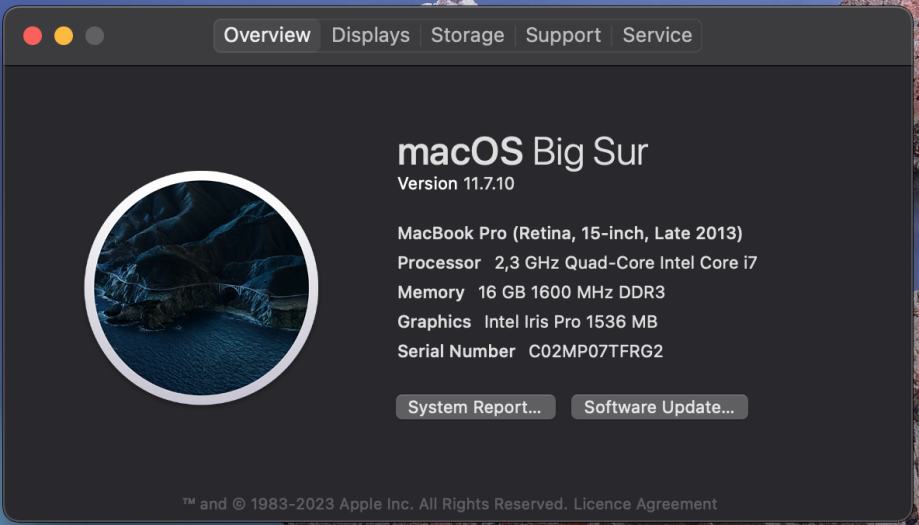Screen dimensions: 919x525
Task: Click the MacBook Pro model name line
Action: [x=570, y=233]
